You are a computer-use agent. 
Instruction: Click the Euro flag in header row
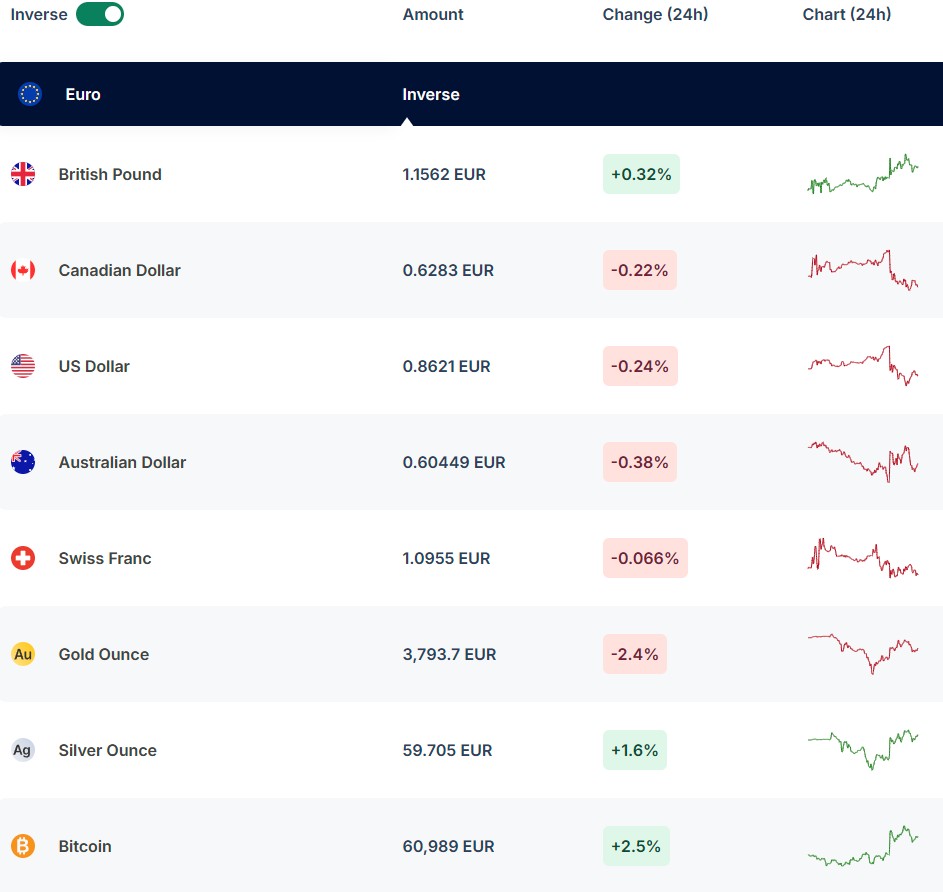point(30,94)
